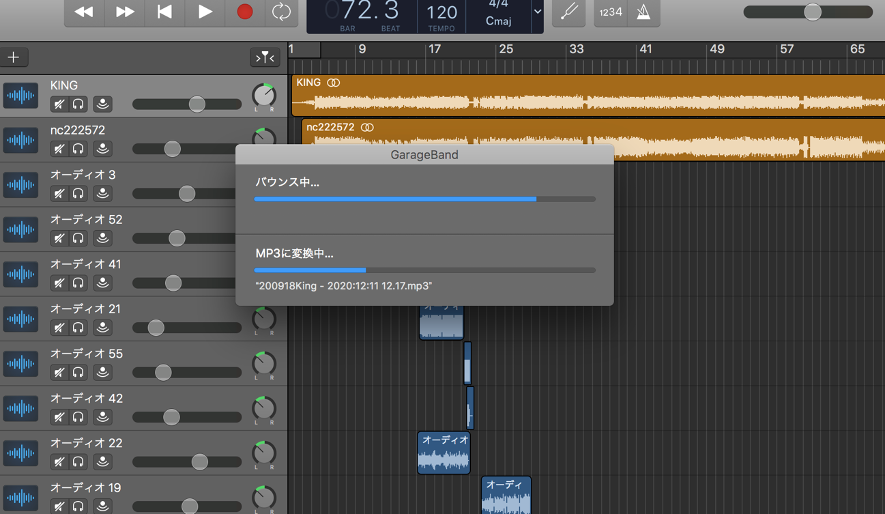Toggle the Cycle loop button

click(x=281, y=12)
